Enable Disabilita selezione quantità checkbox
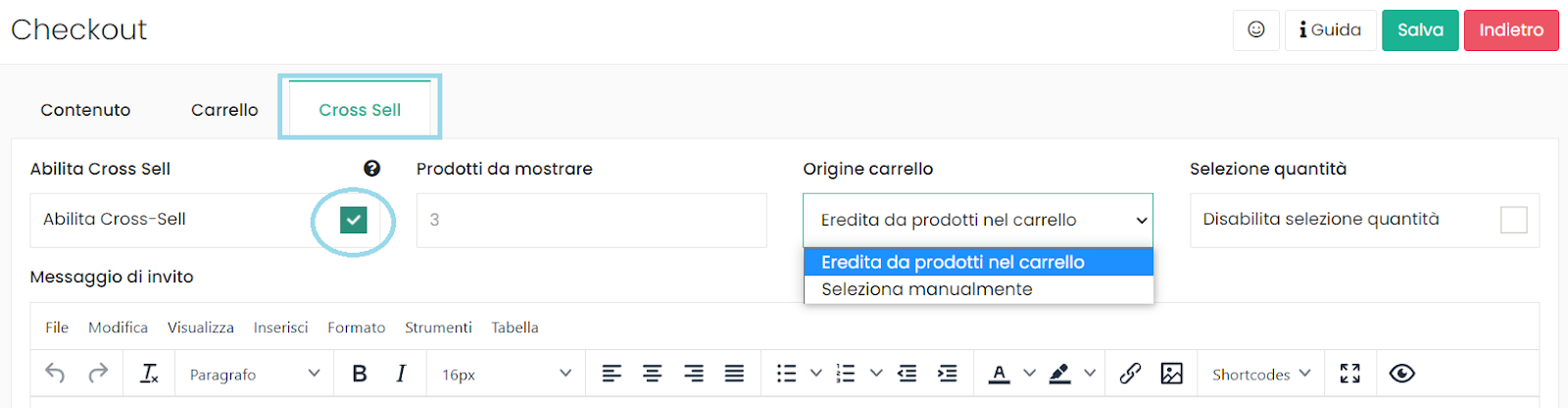This screenshot has height=408, width=1568. [x=1513, y=220]
